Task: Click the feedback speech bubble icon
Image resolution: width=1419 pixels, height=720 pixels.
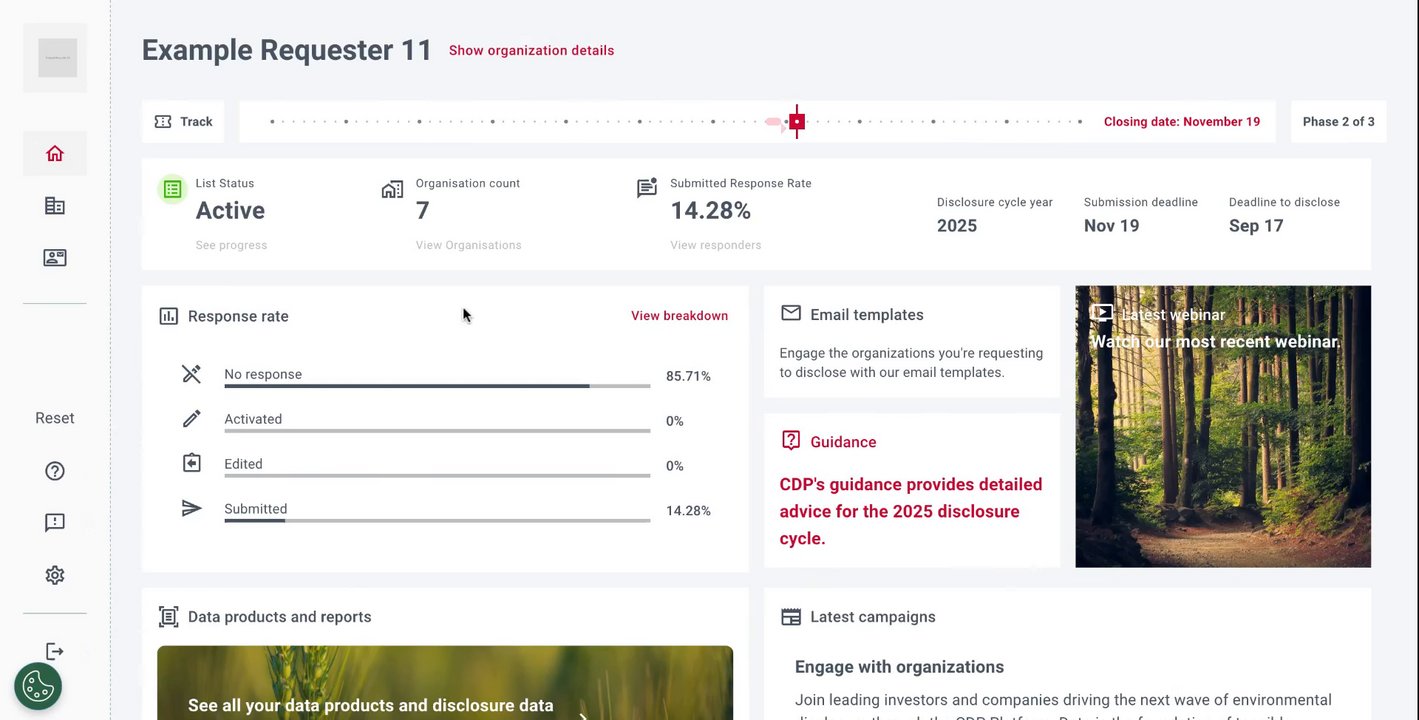Action: click(55, 523)
